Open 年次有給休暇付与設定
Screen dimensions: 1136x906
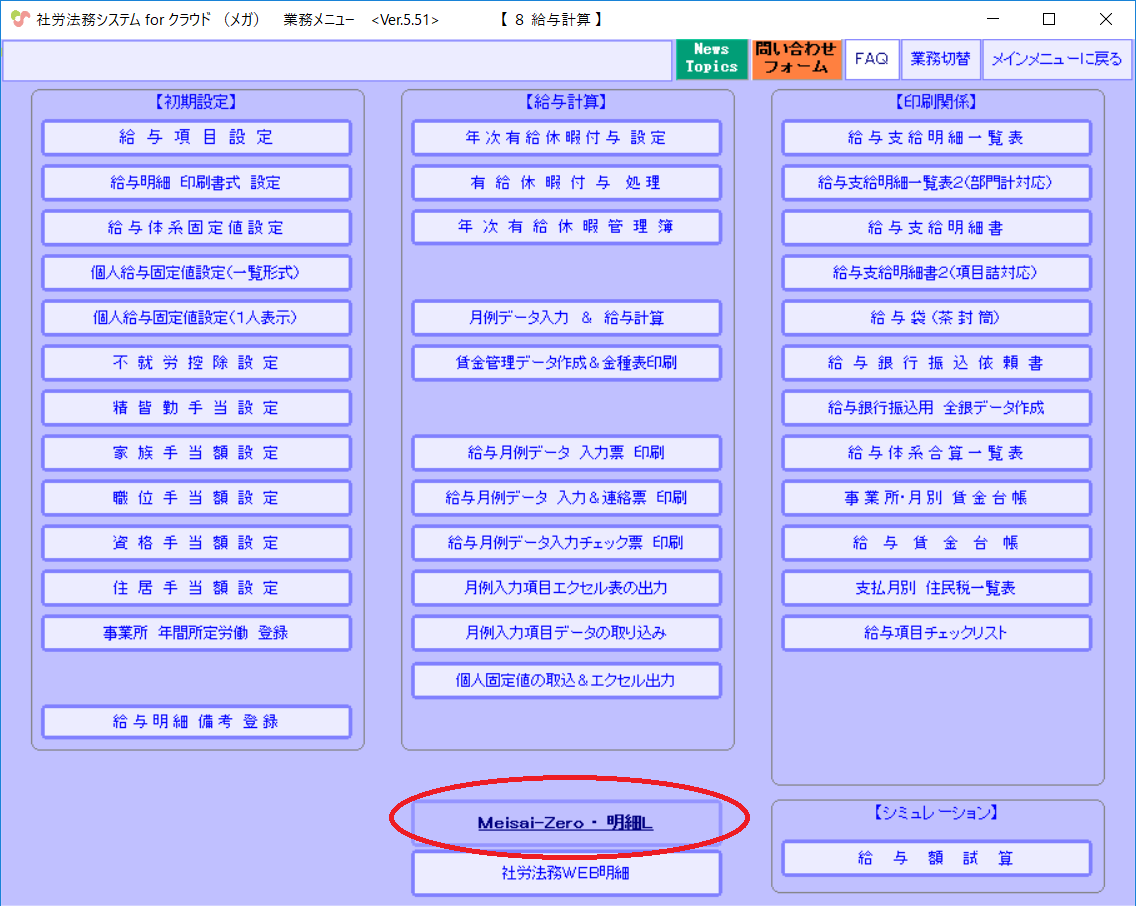pos(566,137)
